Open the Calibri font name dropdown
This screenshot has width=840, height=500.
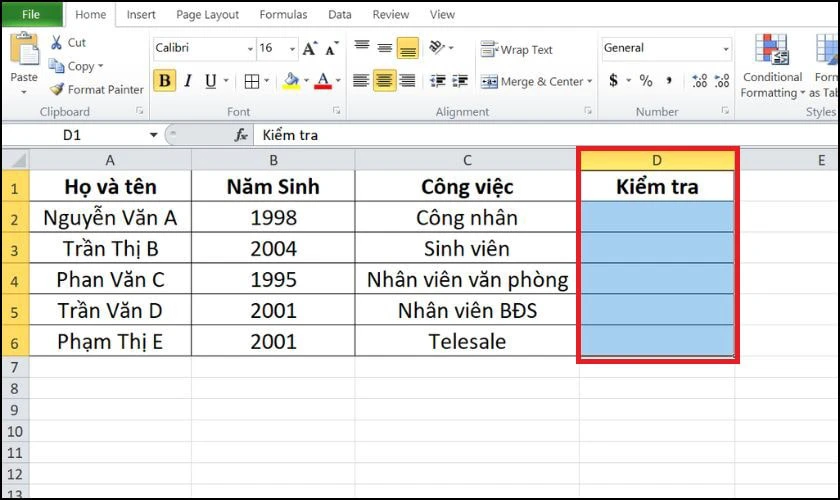pos(250,49)
